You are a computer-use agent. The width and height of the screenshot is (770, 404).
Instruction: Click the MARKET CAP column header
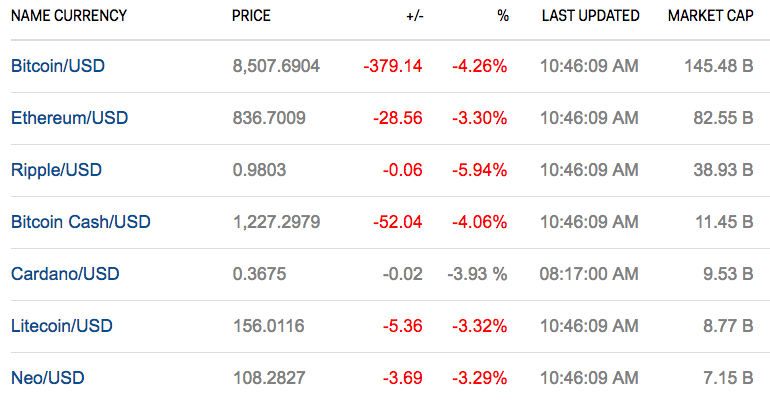710,16
